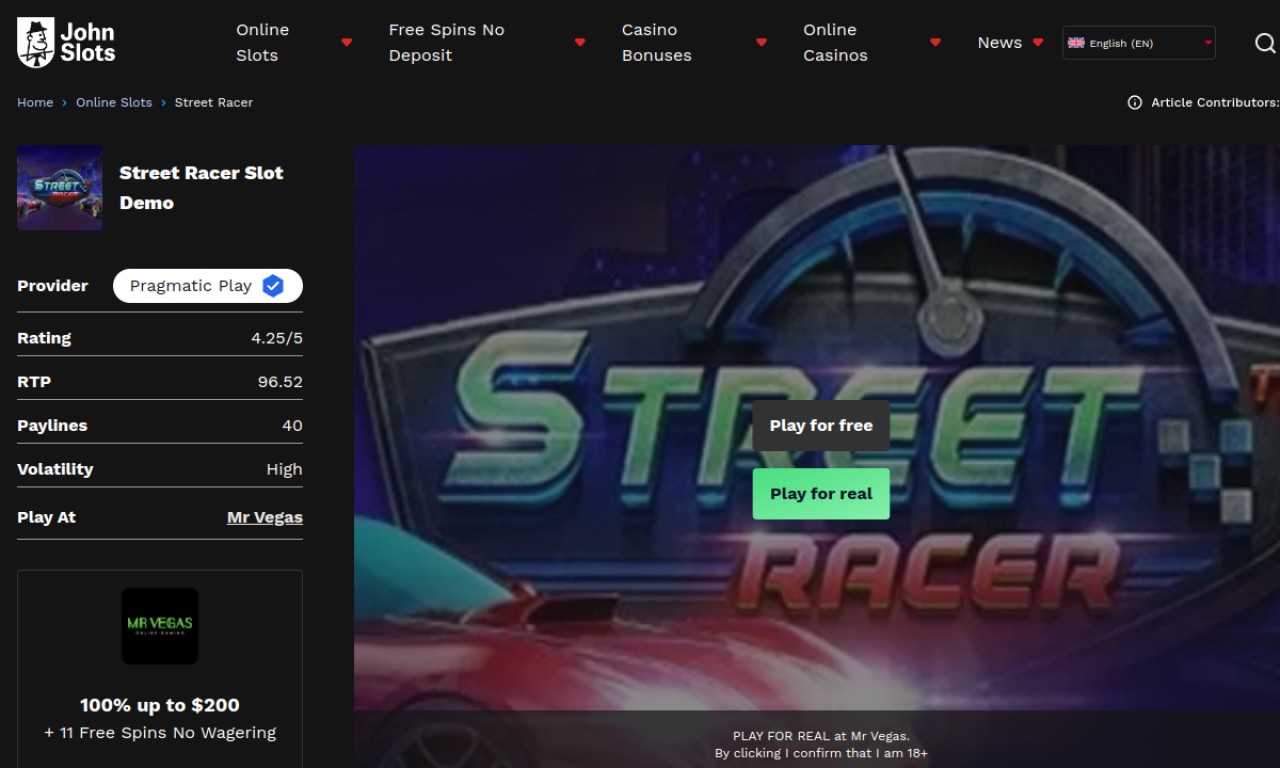The image size is (1280, 768).
Task: Click the 4.25/5 rating value
Action: [277, 338]
